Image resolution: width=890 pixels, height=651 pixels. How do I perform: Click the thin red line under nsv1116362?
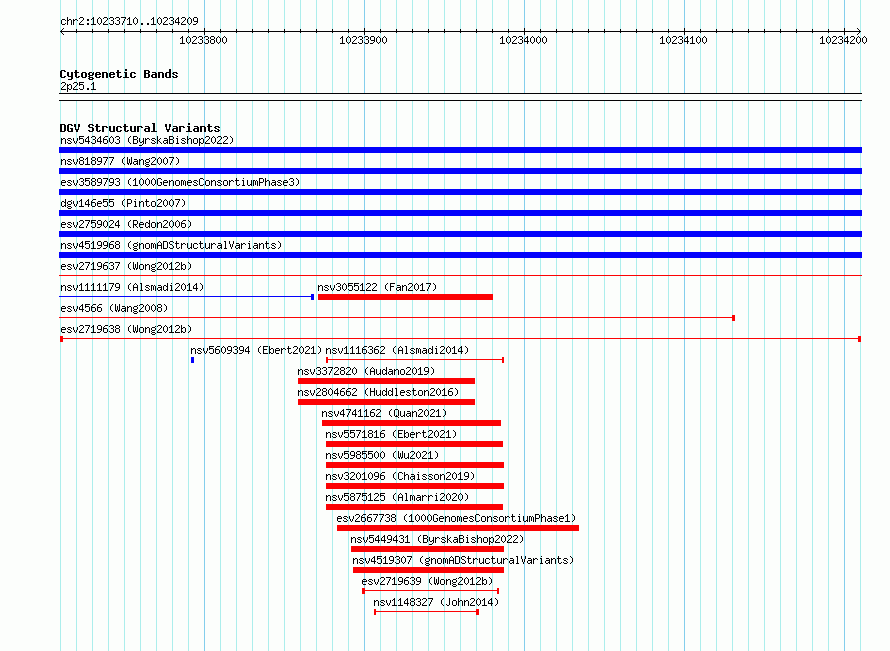click(415, 360)
